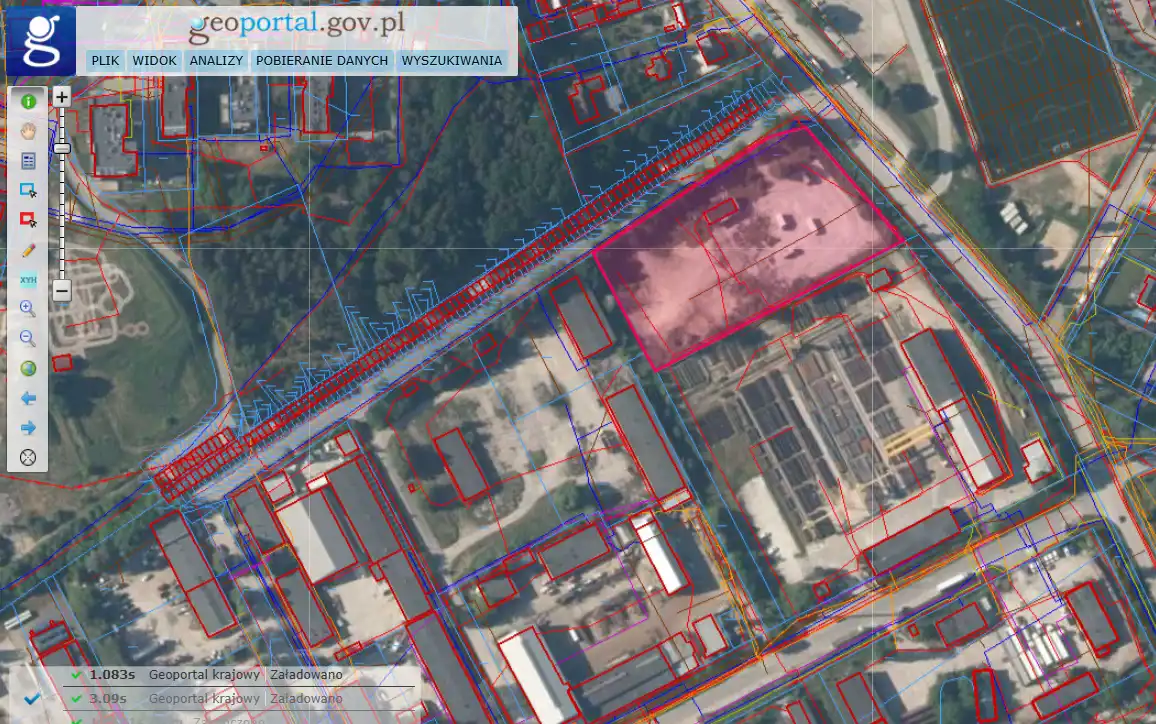Click the crossed-circle icon at toolbar bottom
Image resolution: width=1156 pixels, height=724 pixels.
(x=28, y=458)
